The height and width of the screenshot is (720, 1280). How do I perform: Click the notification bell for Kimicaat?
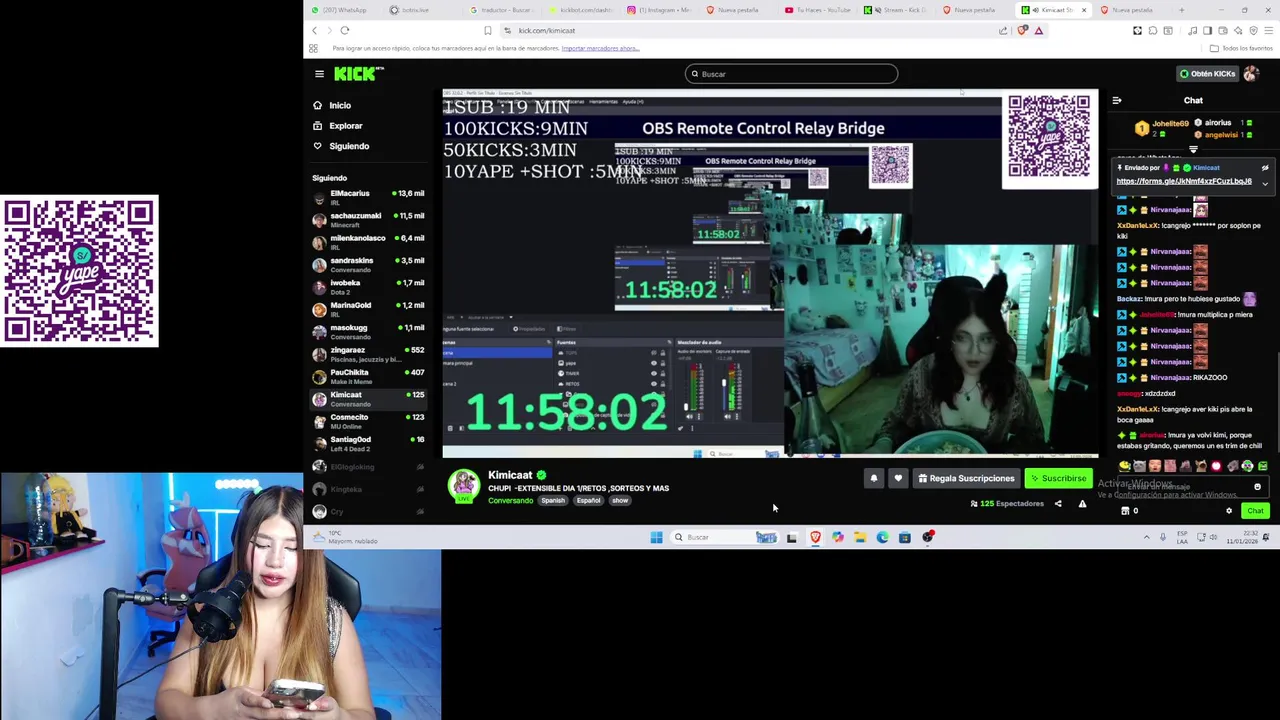click(874, 478)
